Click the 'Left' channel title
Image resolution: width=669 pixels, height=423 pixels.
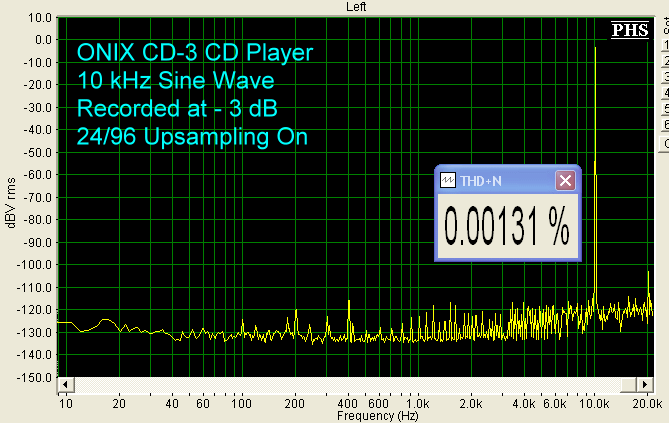[x=356, y=7]
